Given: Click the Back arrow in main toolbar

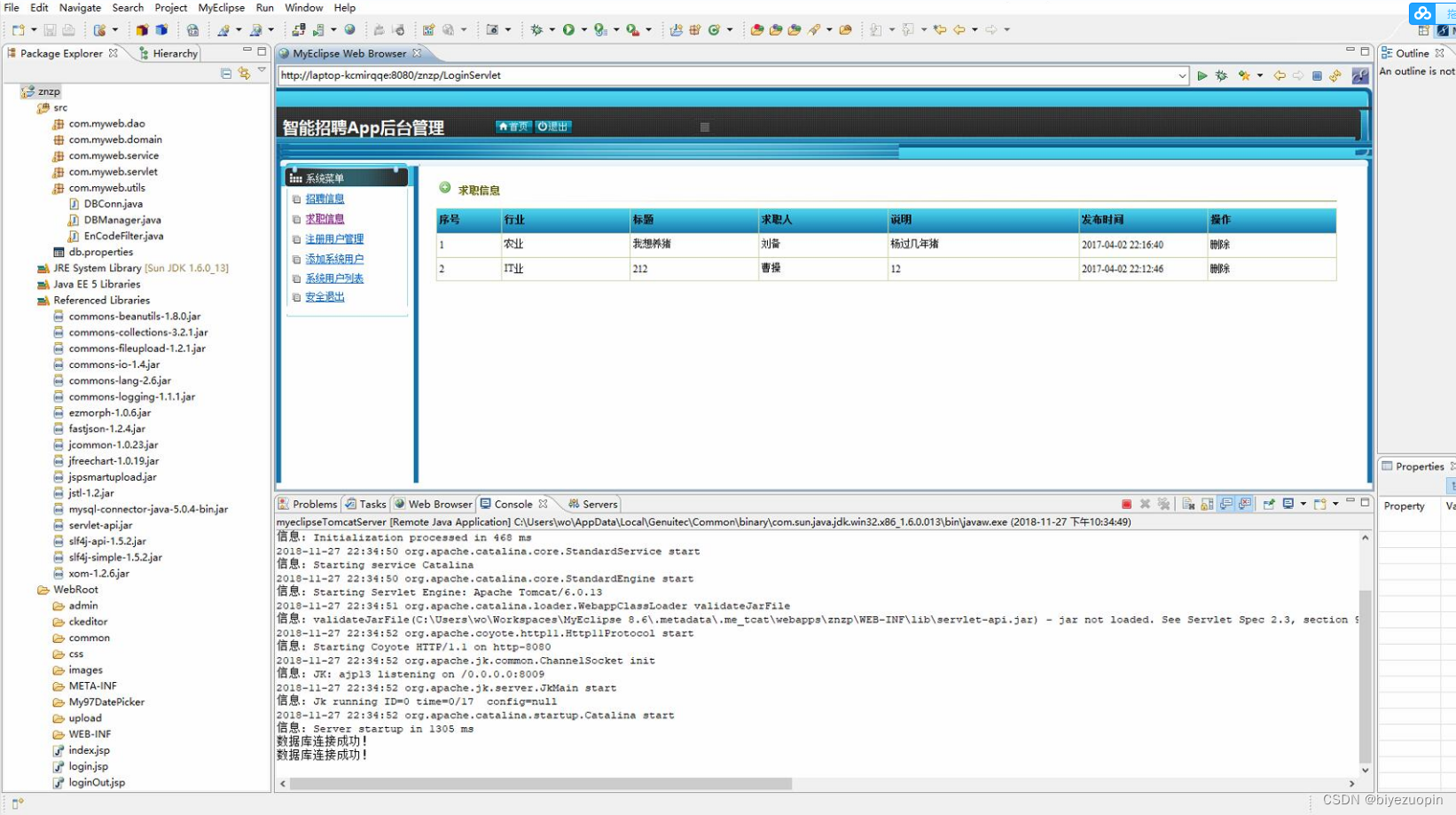Looking at the screenshot, I should [x=959, y=29].
